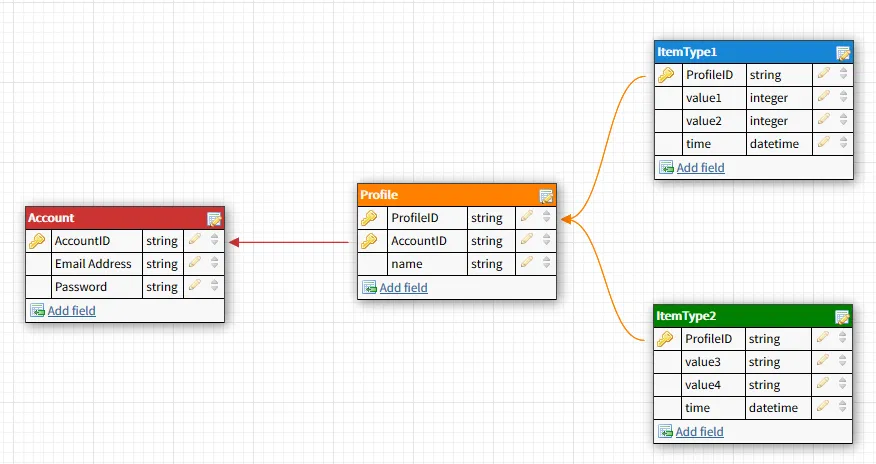This screenshot has height=464, width=876.
Task: Edit the value2 field via its pencil icon
Action: coord(823,119)
